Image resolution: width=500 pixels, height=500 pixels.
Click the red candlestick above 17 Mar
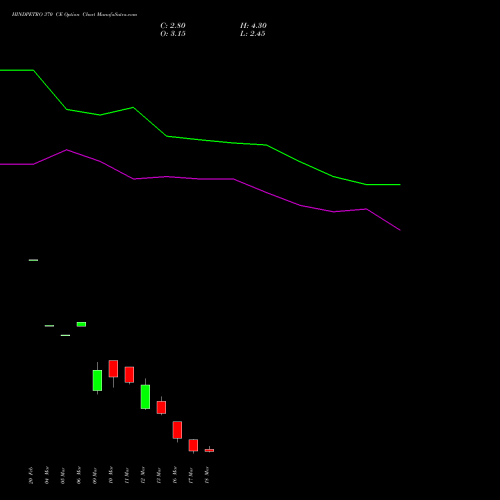tap(193, 445)
